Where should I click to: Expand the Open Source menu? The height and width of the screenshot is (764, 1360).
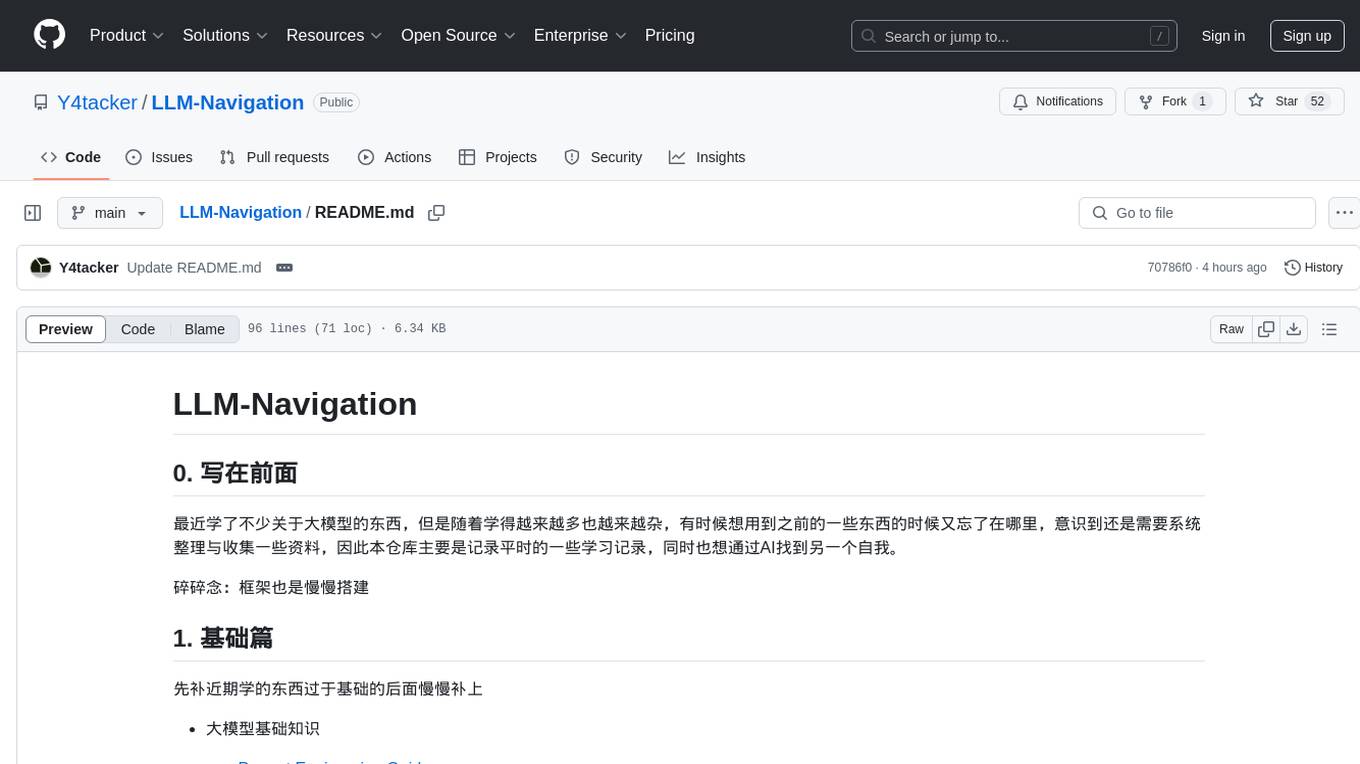tap(458, 35)
